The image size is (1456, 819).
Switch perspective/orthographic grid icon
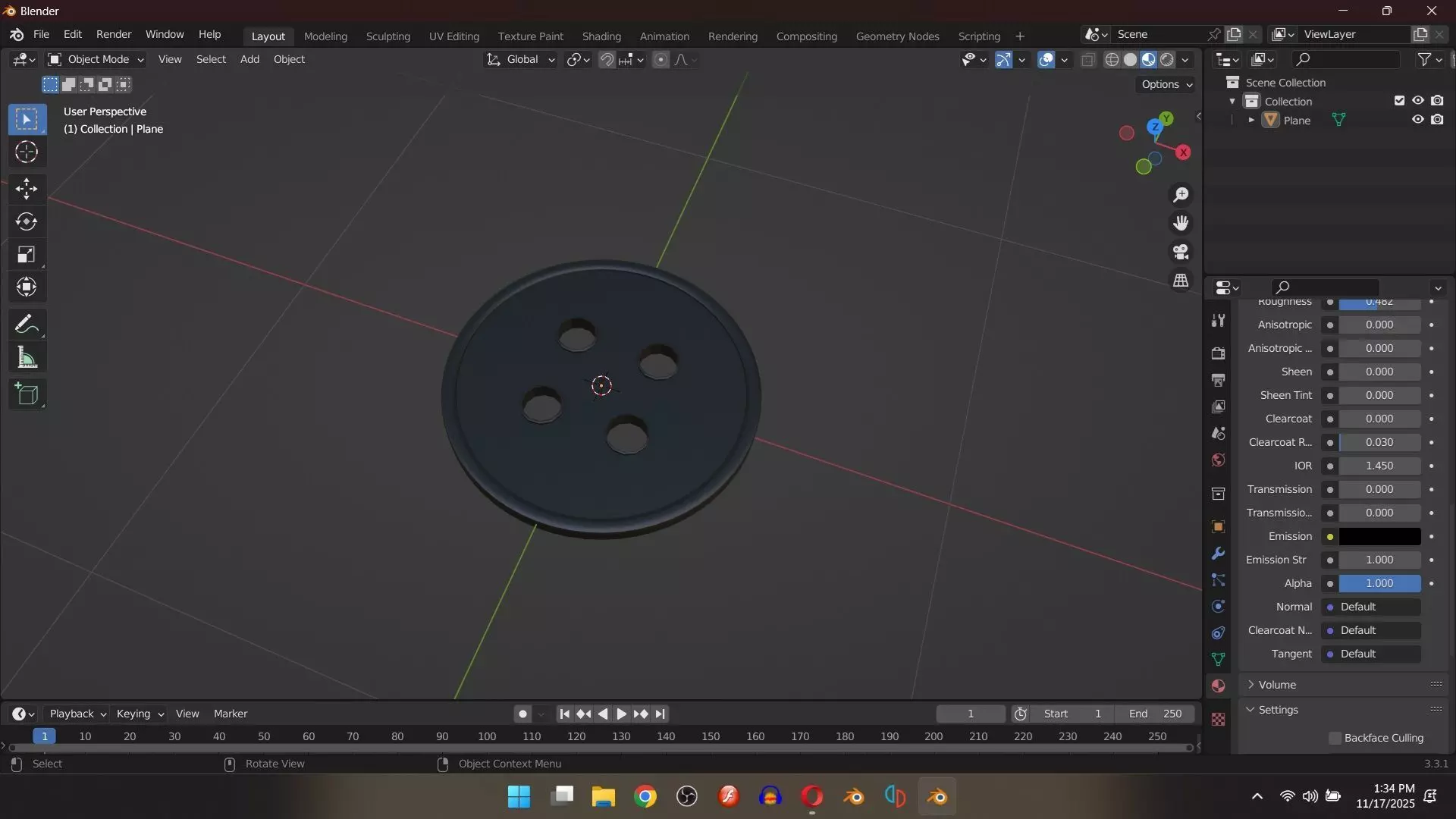1181,281
